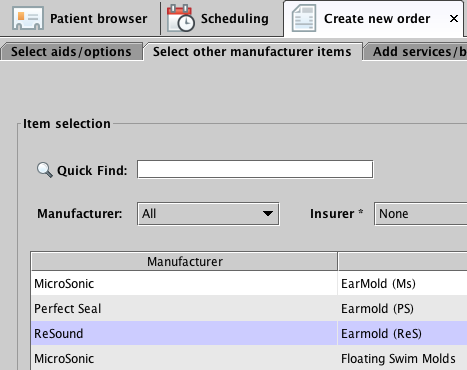Open the Scheduling tab

(222, 18)
